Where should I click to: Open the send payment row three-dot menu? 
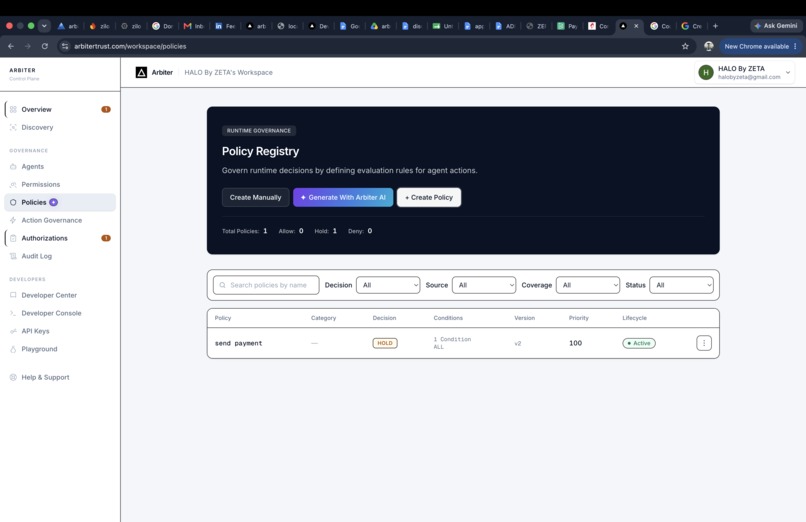[x=704, y=343]
